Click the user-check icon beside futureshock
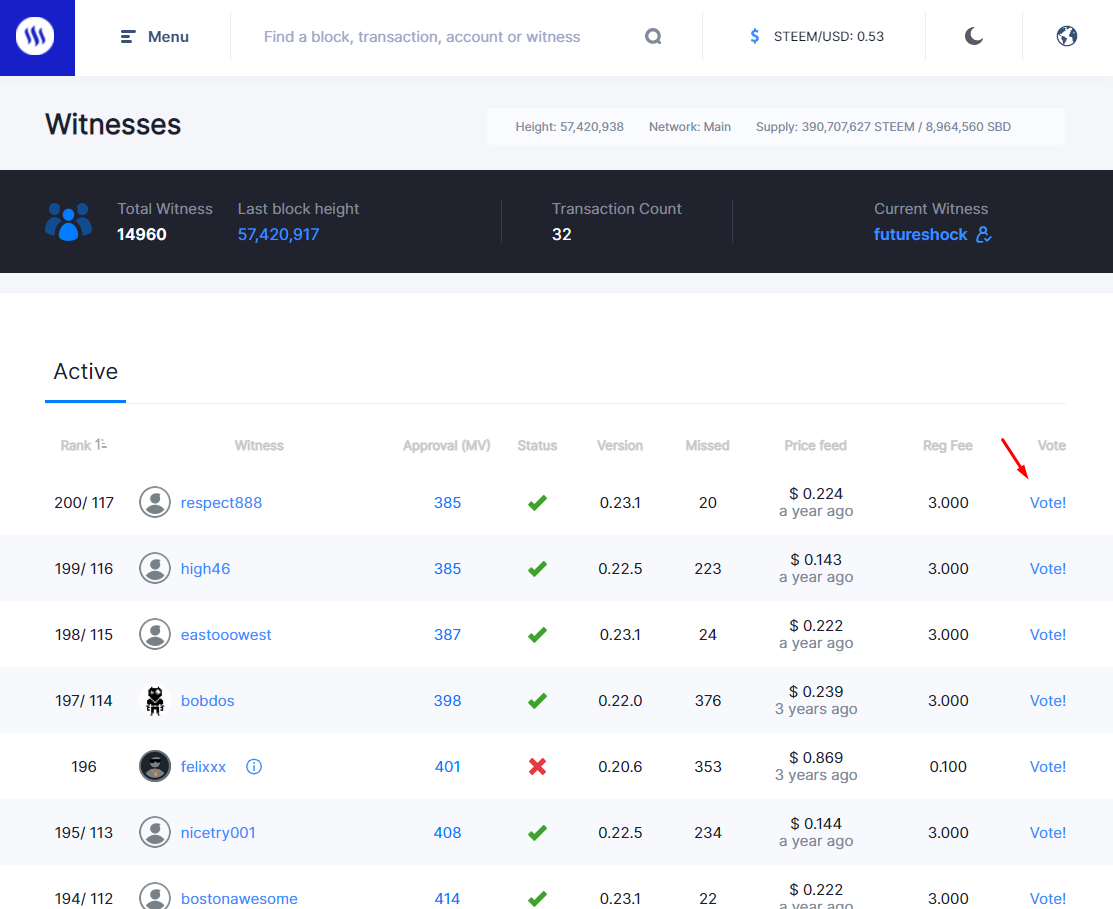The width and height of the screenshot is (1113, 909). click(984, 234)
